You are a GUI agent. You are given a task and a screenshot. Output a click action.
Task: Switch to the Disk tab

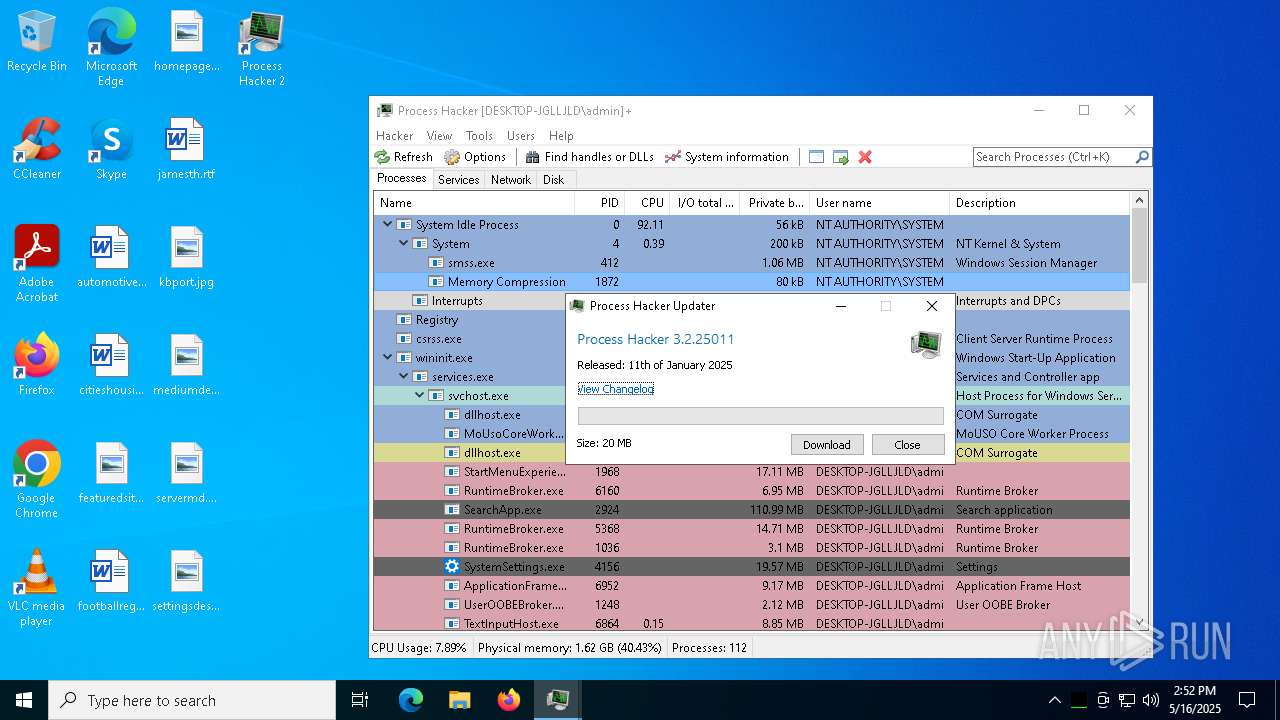tap(554, 180)
